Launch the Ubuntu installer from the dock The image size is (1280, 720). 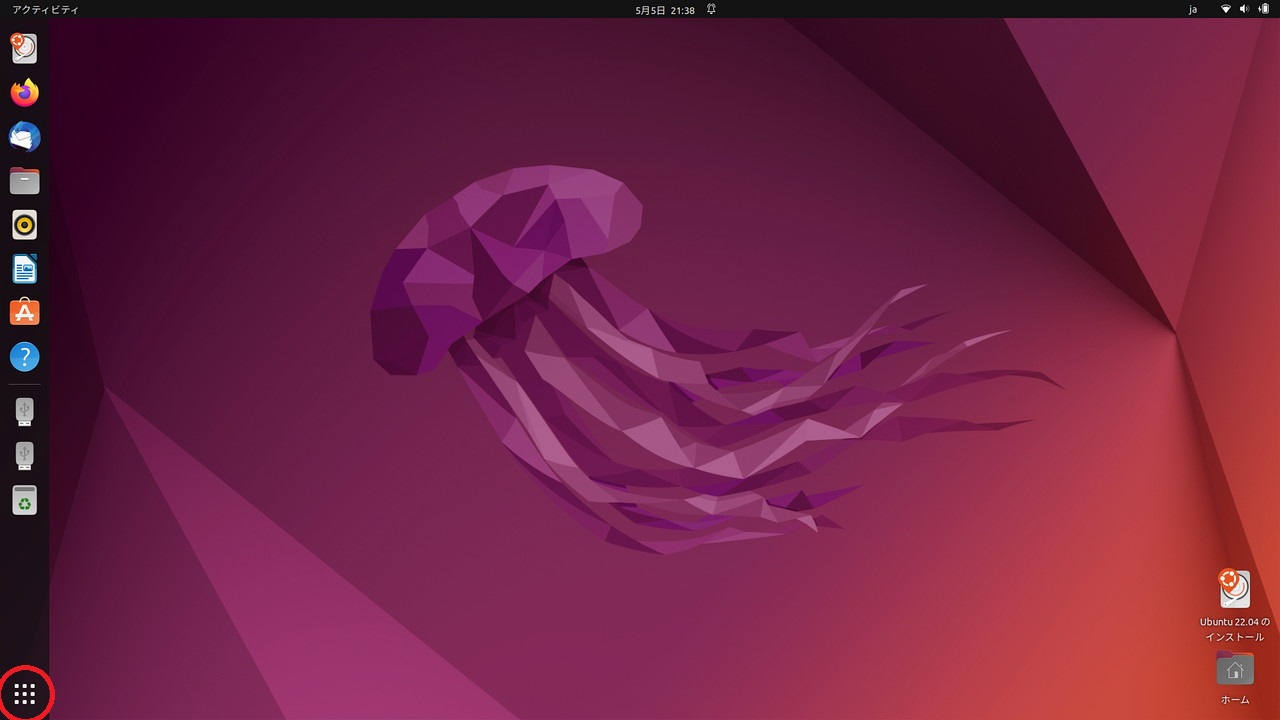[x=24, y=48]
